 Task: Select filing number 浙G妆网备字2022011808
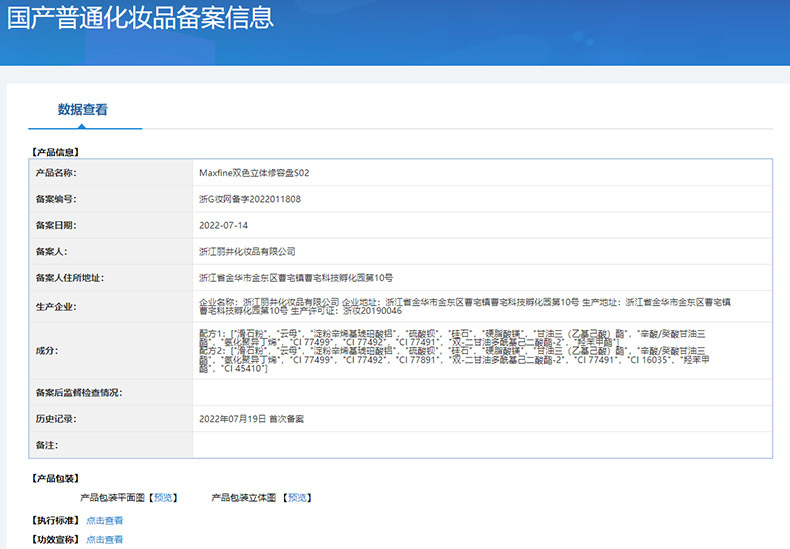pyautogui.click(x=249, y=199)
